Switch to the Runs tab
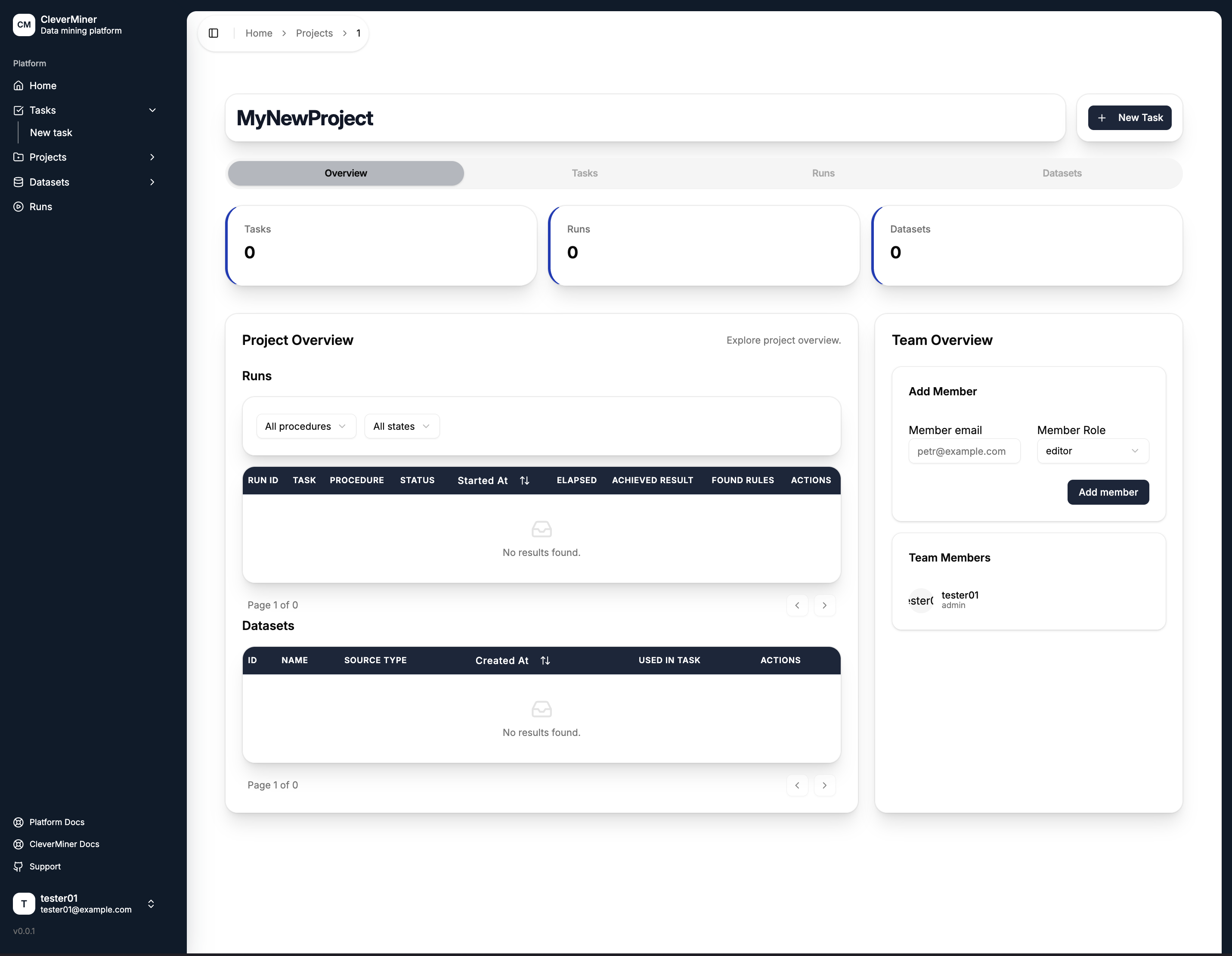Image resolution: width=1232 pixels, height=956 pixels. [x=823, y=173]
